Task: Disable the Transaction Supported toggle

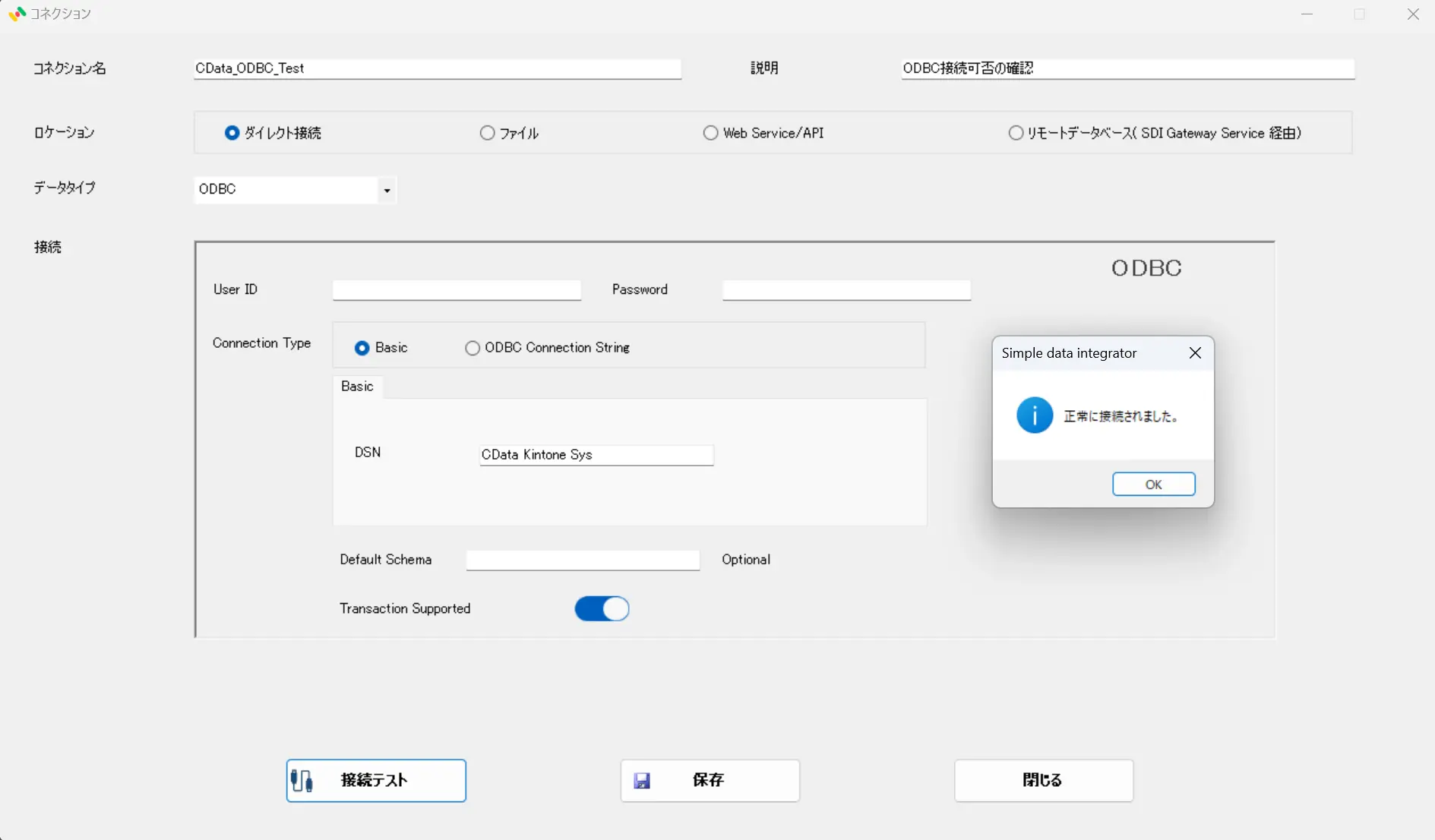Action: coord(602,608)
